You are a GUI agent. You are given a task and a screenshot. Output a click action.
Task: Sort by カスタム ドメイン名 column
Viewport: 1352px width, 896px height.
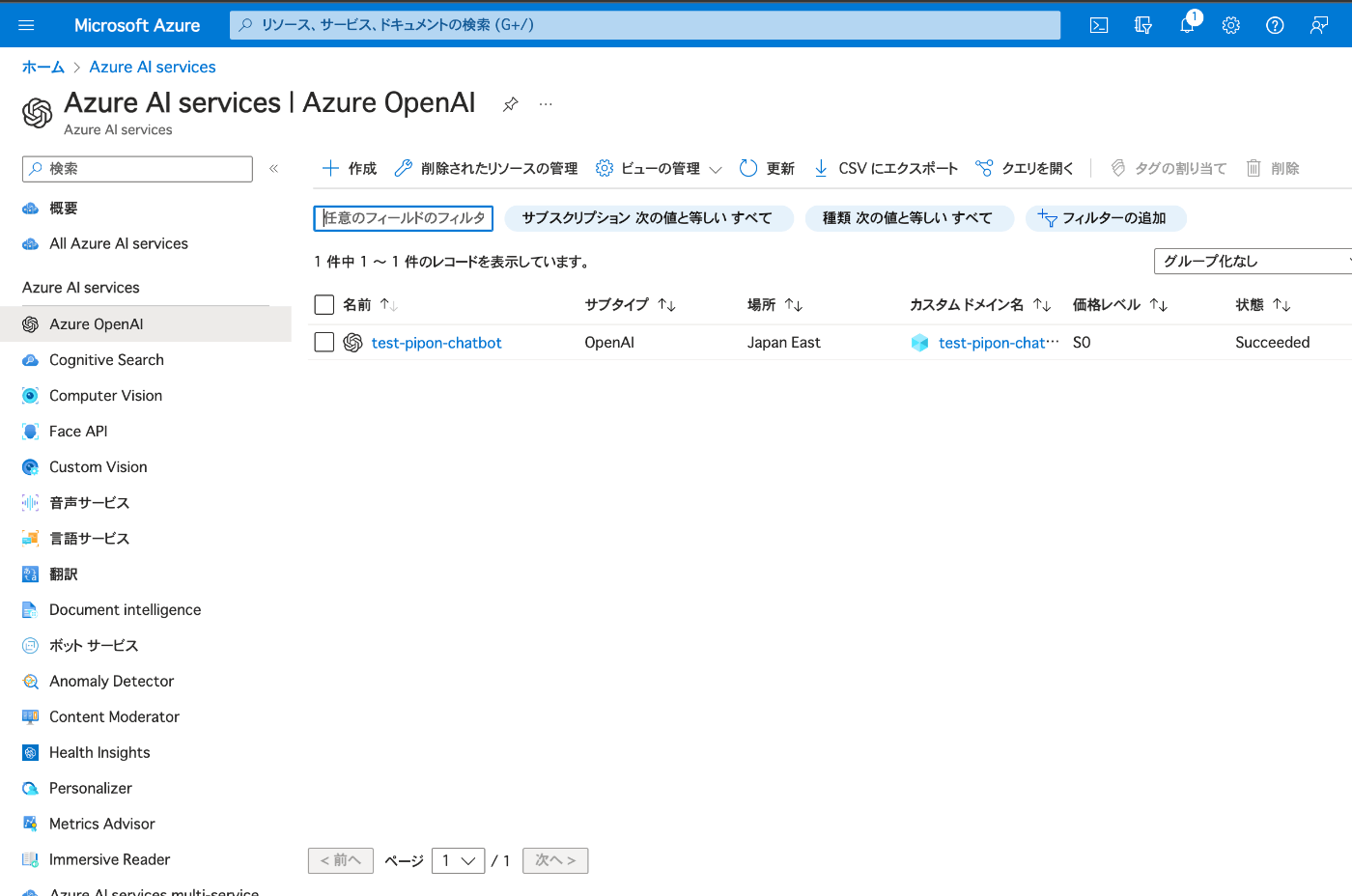click(x=980, y=305)
